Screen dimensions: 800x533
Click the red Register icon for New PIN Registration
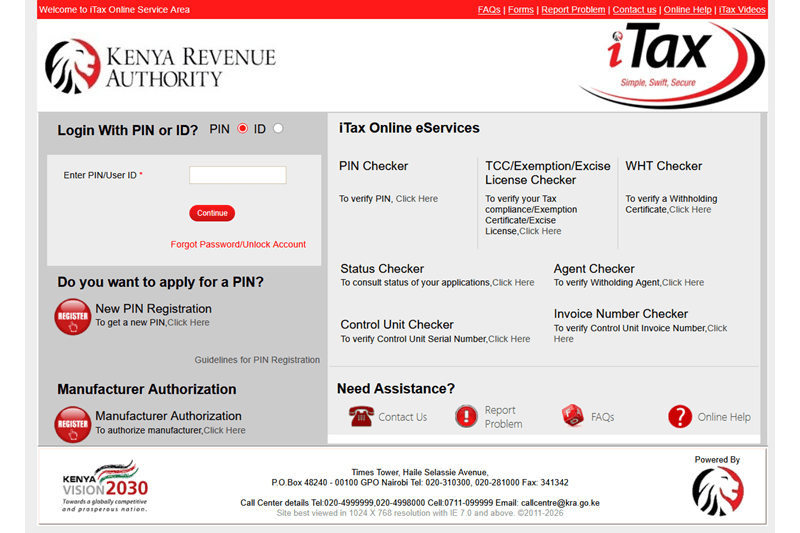tap(72, 317)
